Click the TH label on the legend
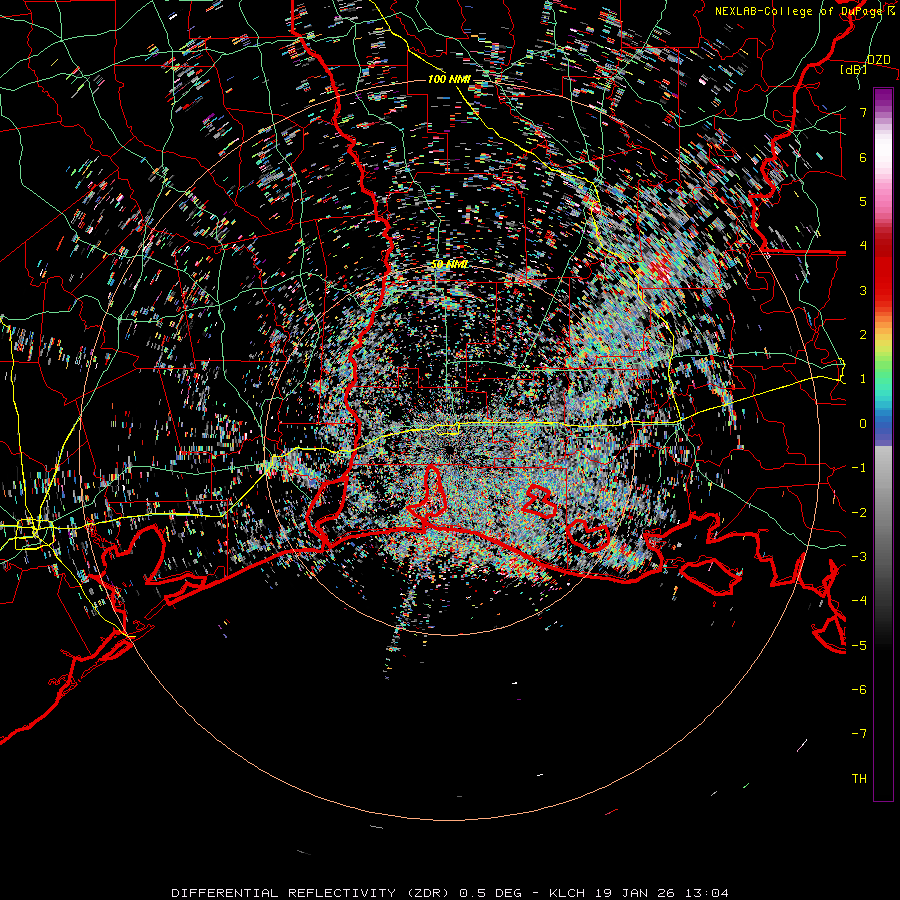This screenshot has height=900, width=900. [x=859, y=778]
